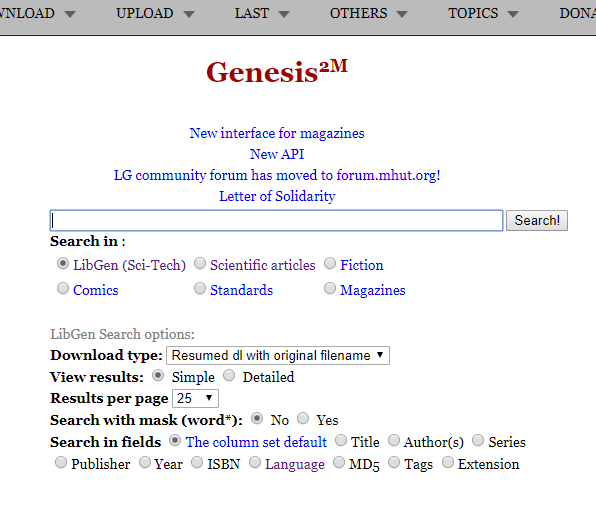The width and height of the screenshot is (596, 517).
Task: Click The column set default link
Action: pyautogui.click(x=256, y=442)
